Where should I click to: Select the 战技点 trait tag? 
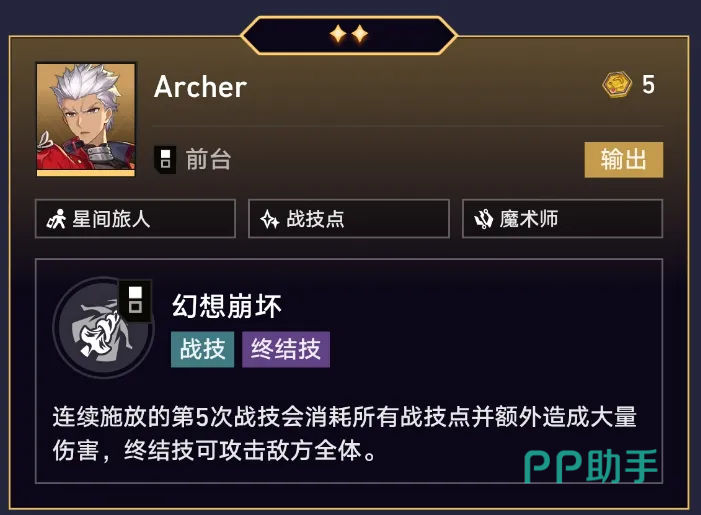(349, 219)
